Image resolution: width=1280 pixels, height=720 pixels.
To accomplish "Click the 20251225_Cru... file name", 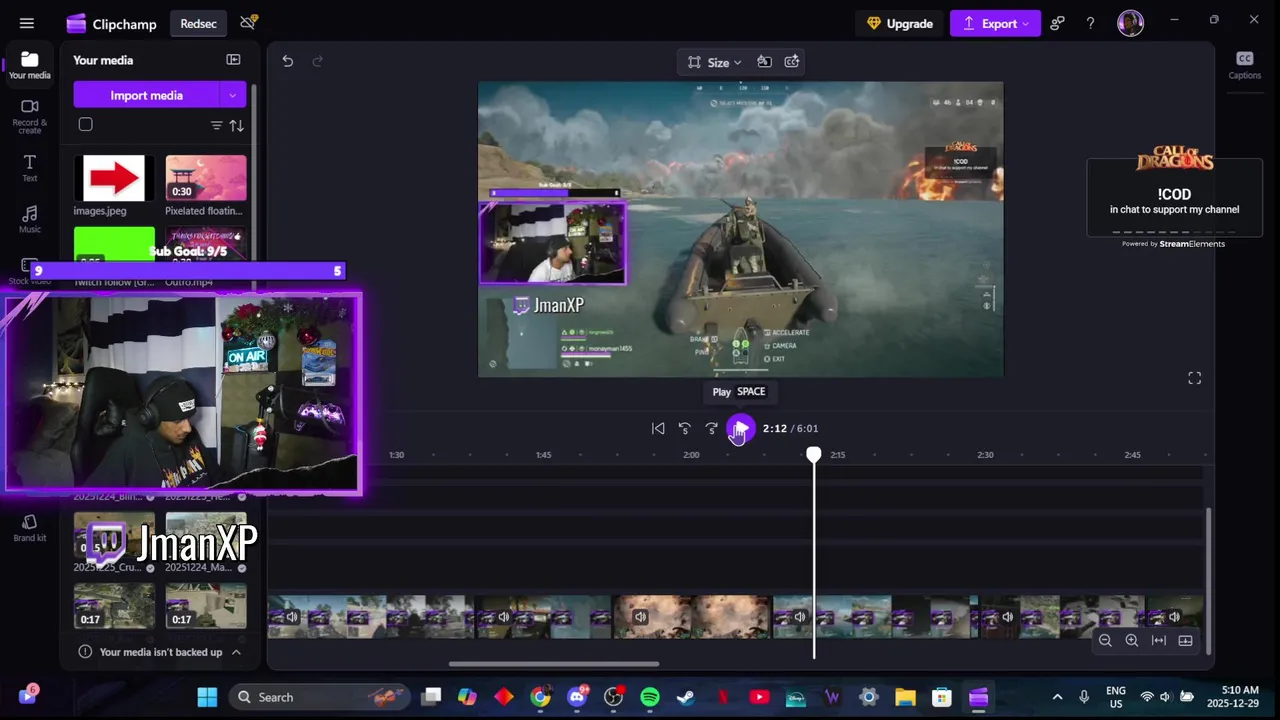I will point(108,567).
